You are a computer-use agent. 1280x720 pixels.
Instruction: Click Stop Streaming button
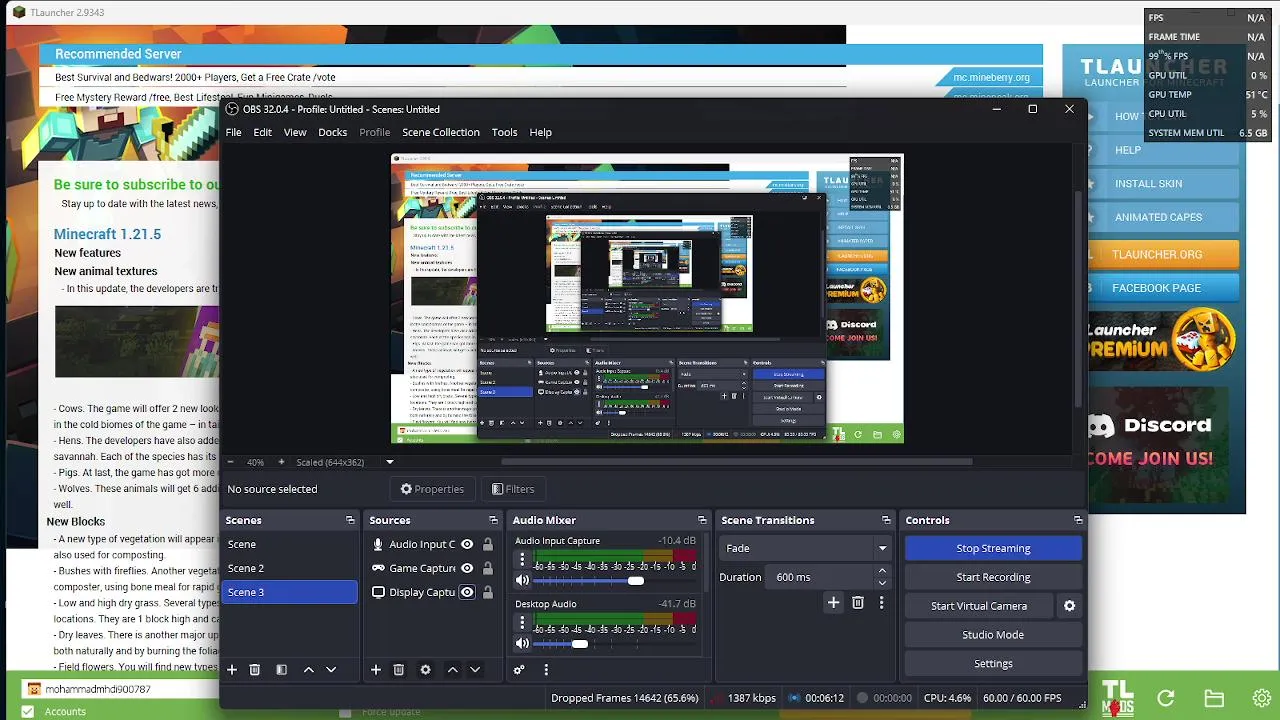(x=993, y=548)
